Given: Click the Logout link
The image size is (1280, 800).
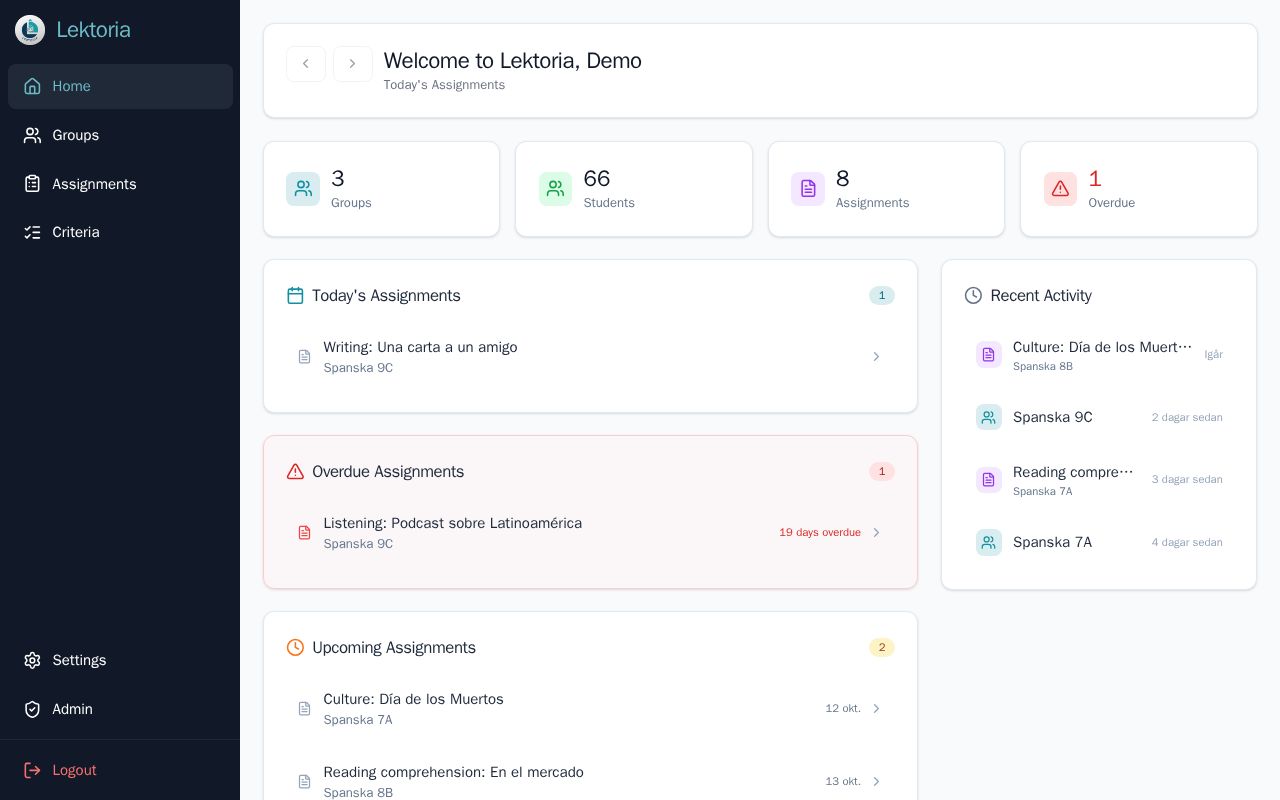Looking at the screenshot, I should pos(120,770).
